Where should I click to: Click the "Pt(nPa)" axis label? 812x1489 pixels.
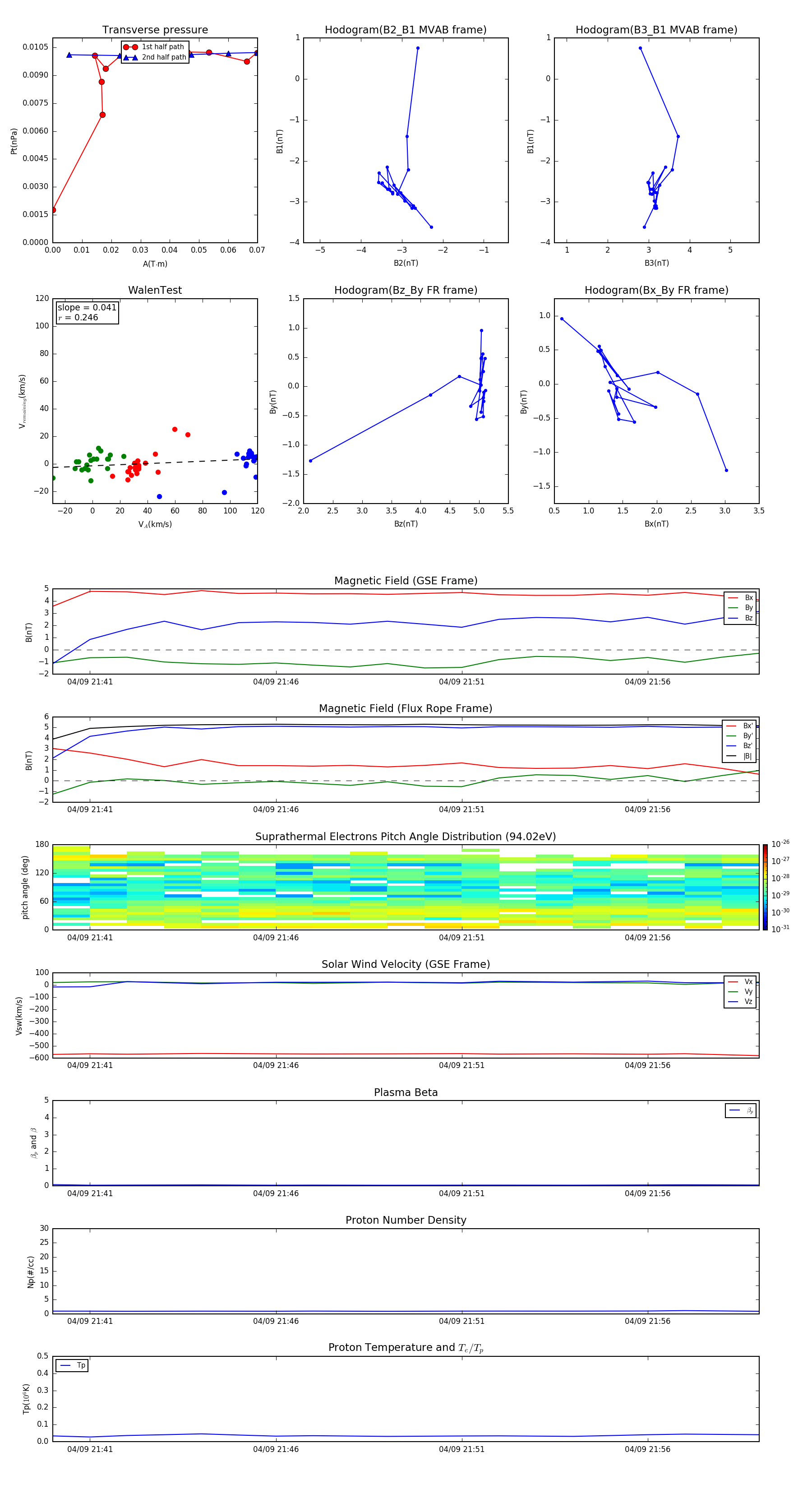[x=14, y=140]
